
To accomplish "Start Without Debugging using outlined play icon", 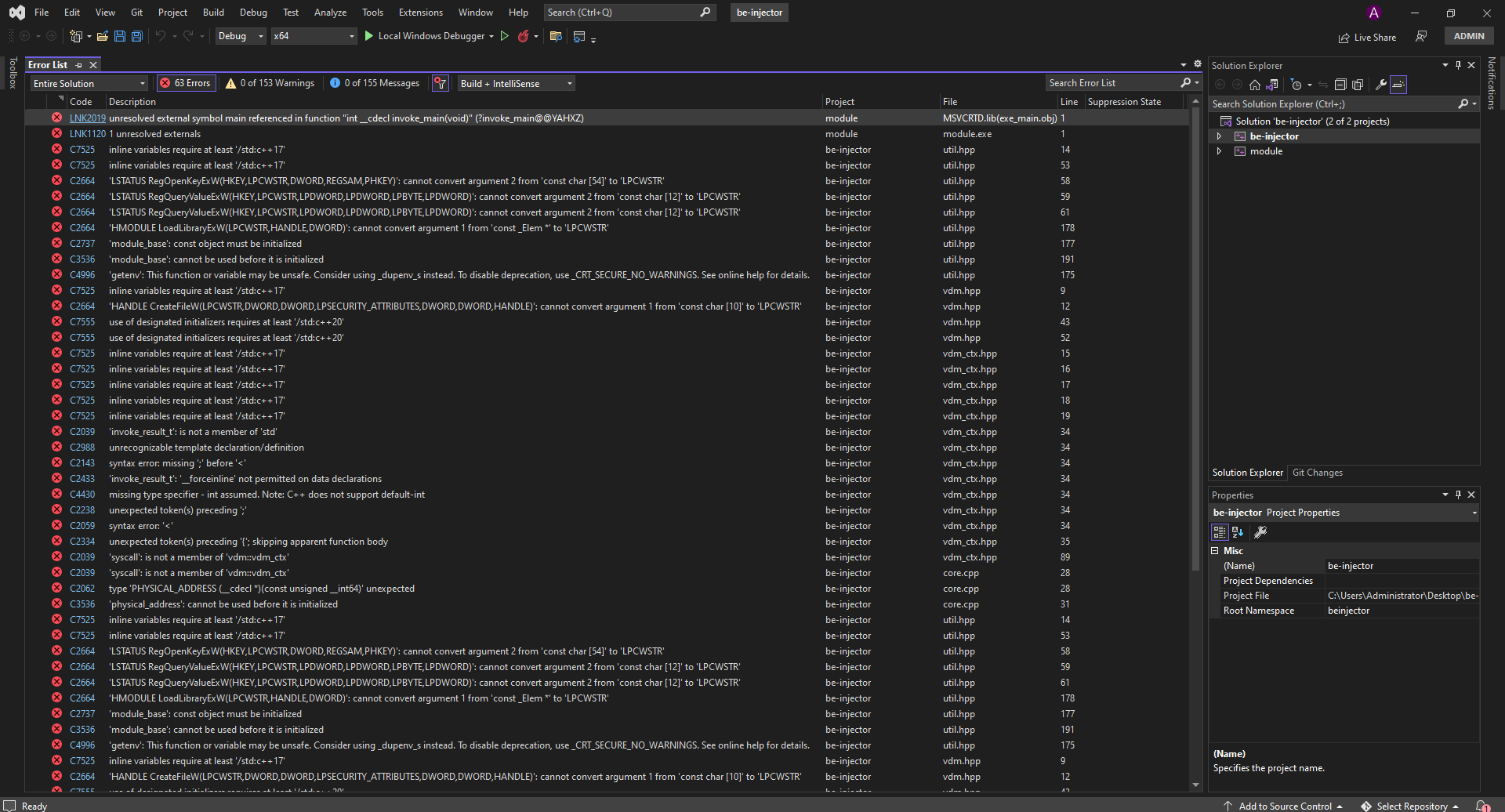I will [x=505, y=36].
